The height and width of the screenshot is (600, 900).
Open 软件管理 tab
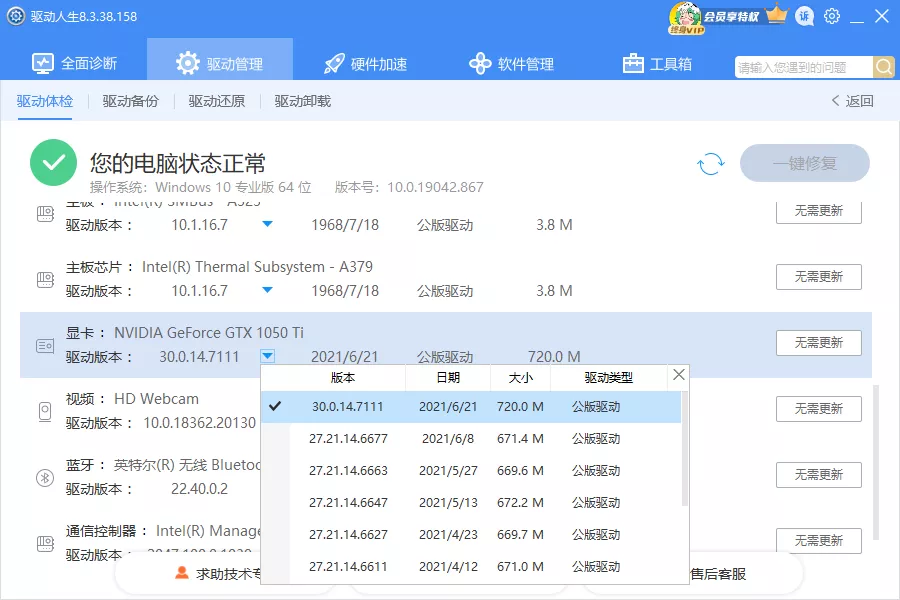click(x=511, y=63)
